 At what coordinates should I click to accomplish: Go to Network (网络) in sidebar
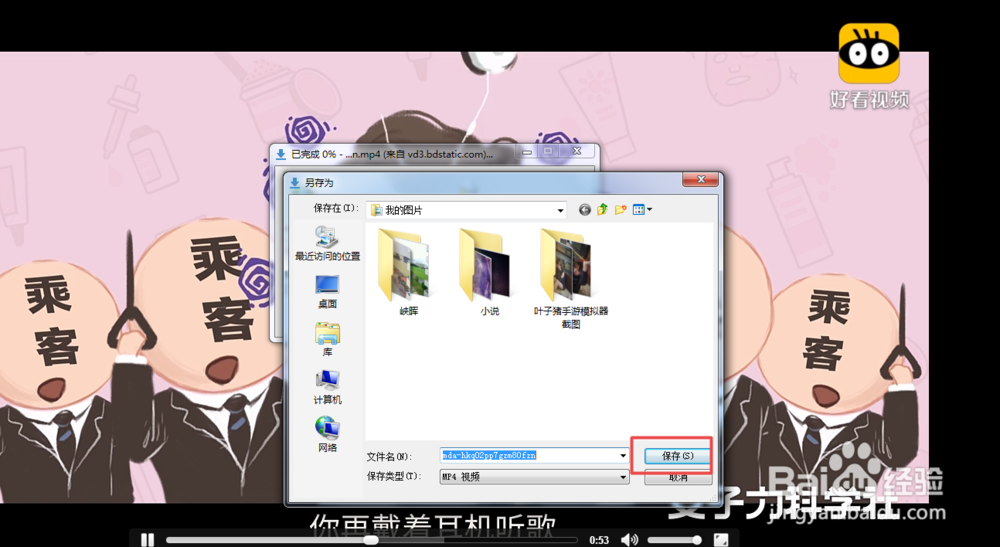(x=327, y=435)
